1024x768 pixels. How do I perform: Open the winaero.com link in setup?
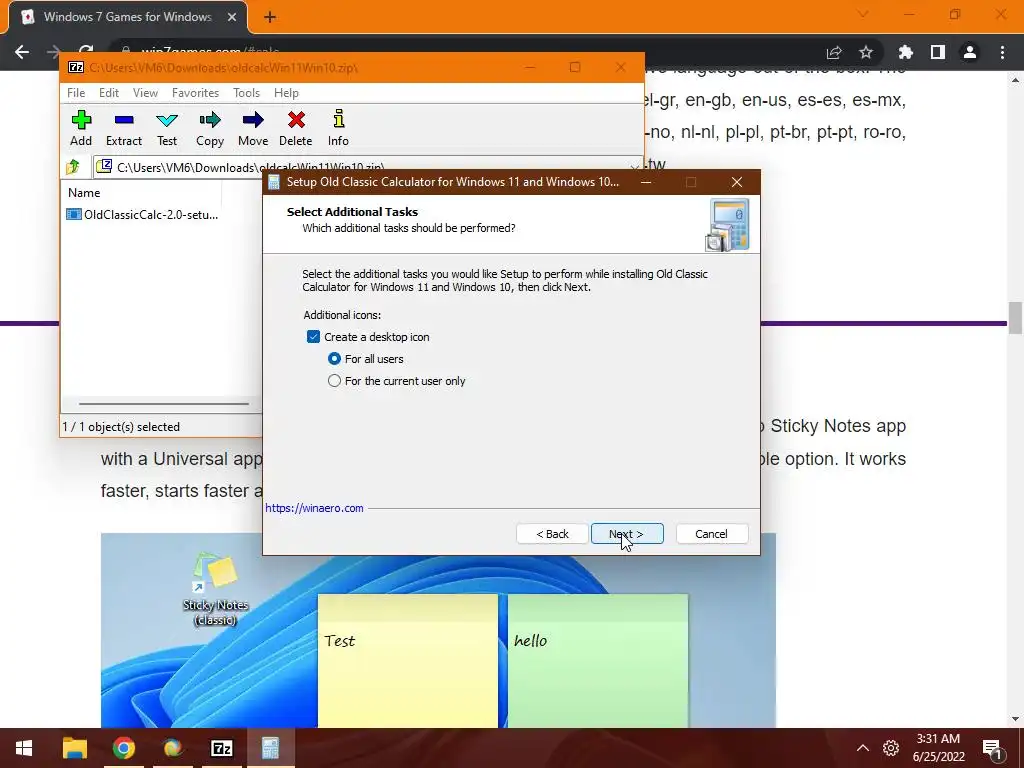(314, 508)
